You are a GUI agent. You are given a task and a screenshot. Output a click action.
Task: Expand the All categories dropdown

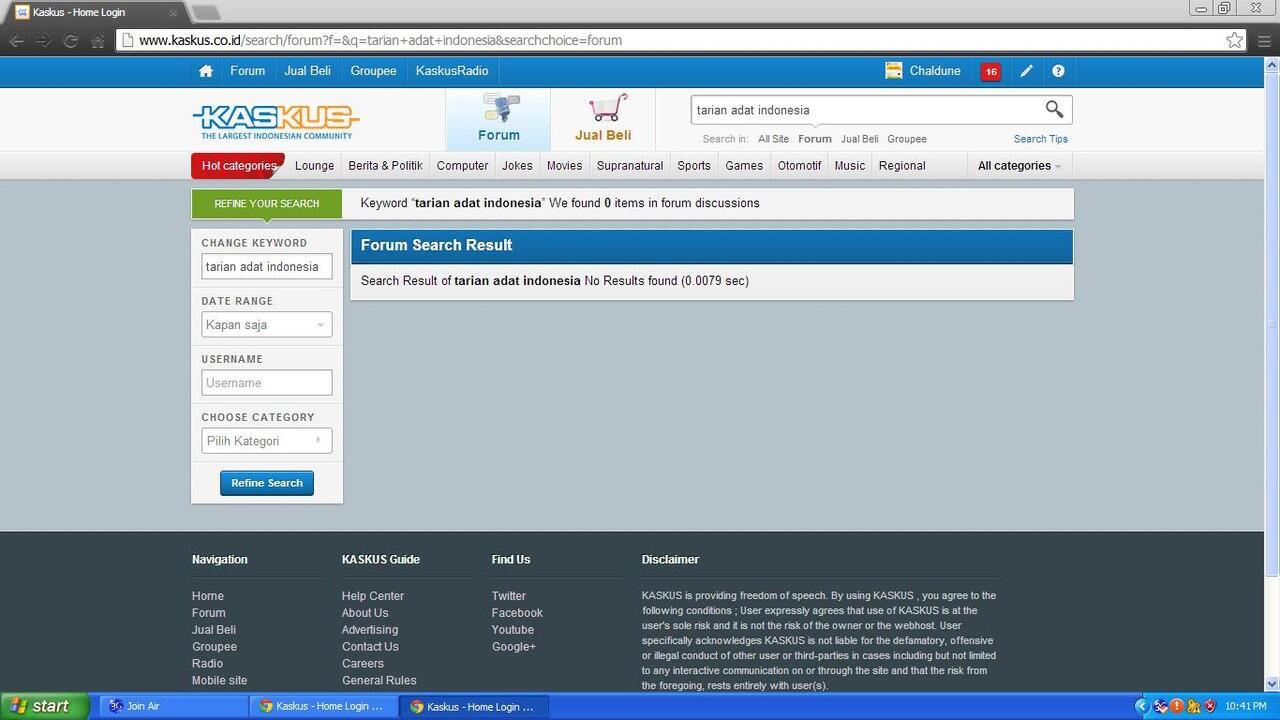click(1019, 166)
